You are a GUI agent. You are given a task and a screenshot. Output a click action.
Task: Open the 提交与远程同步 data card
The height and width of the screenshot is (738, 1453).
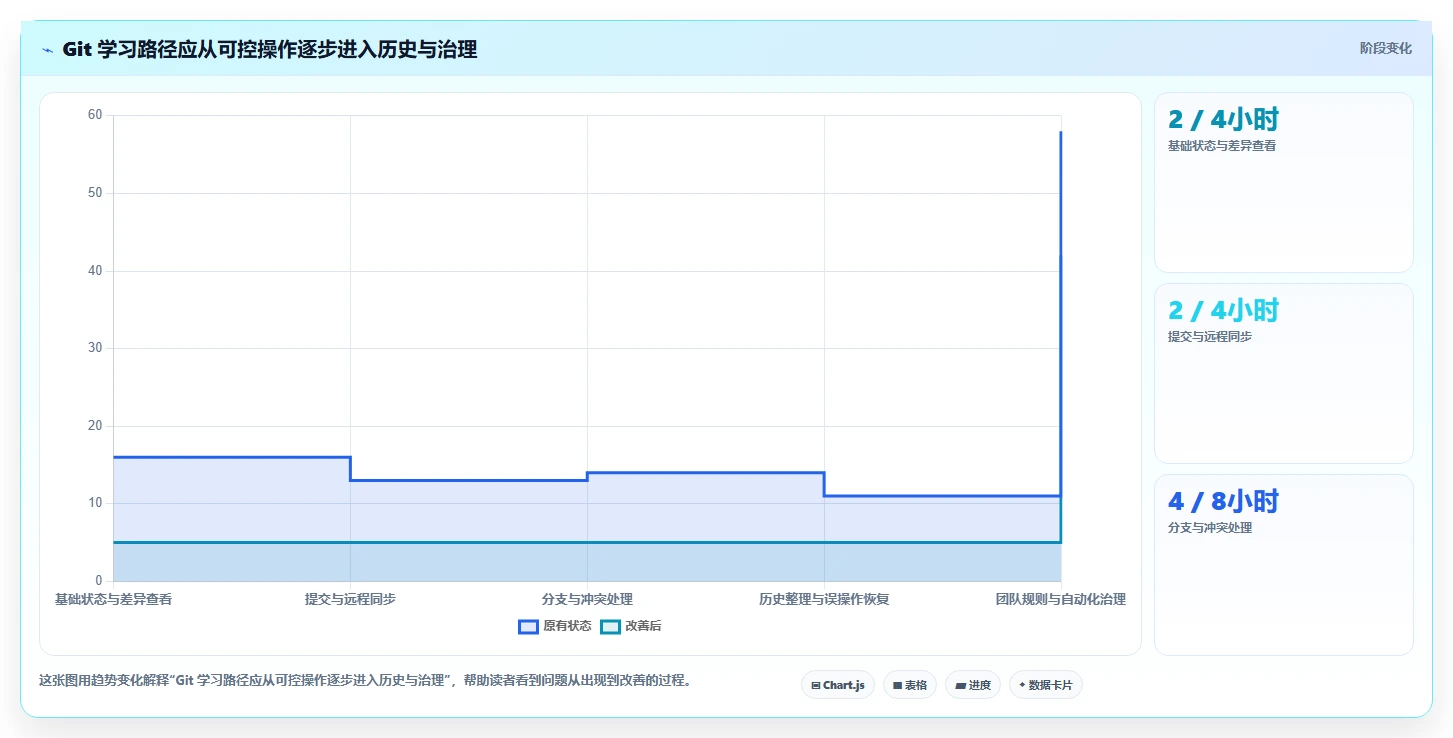[1284, 374]
